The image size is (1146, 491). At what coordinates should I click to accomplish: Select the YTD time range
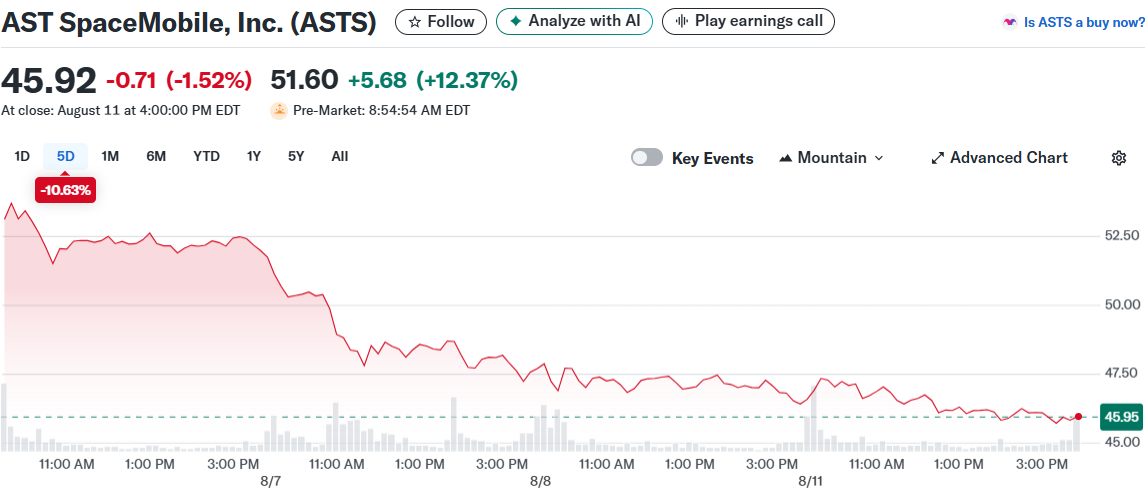coord(206,156)
